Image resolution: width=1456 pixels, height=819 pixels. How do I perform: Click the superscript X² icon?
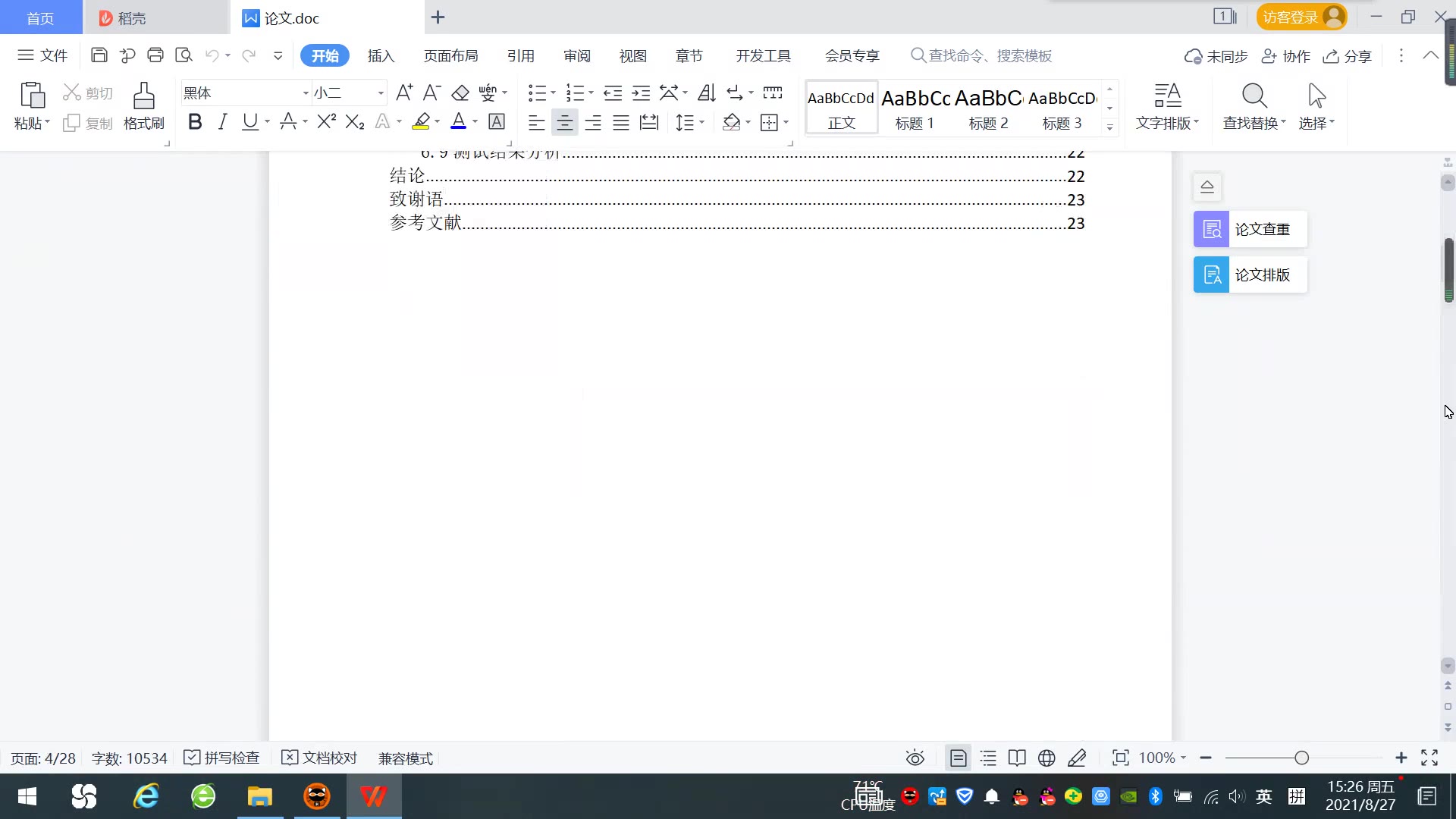coord(326,122)
